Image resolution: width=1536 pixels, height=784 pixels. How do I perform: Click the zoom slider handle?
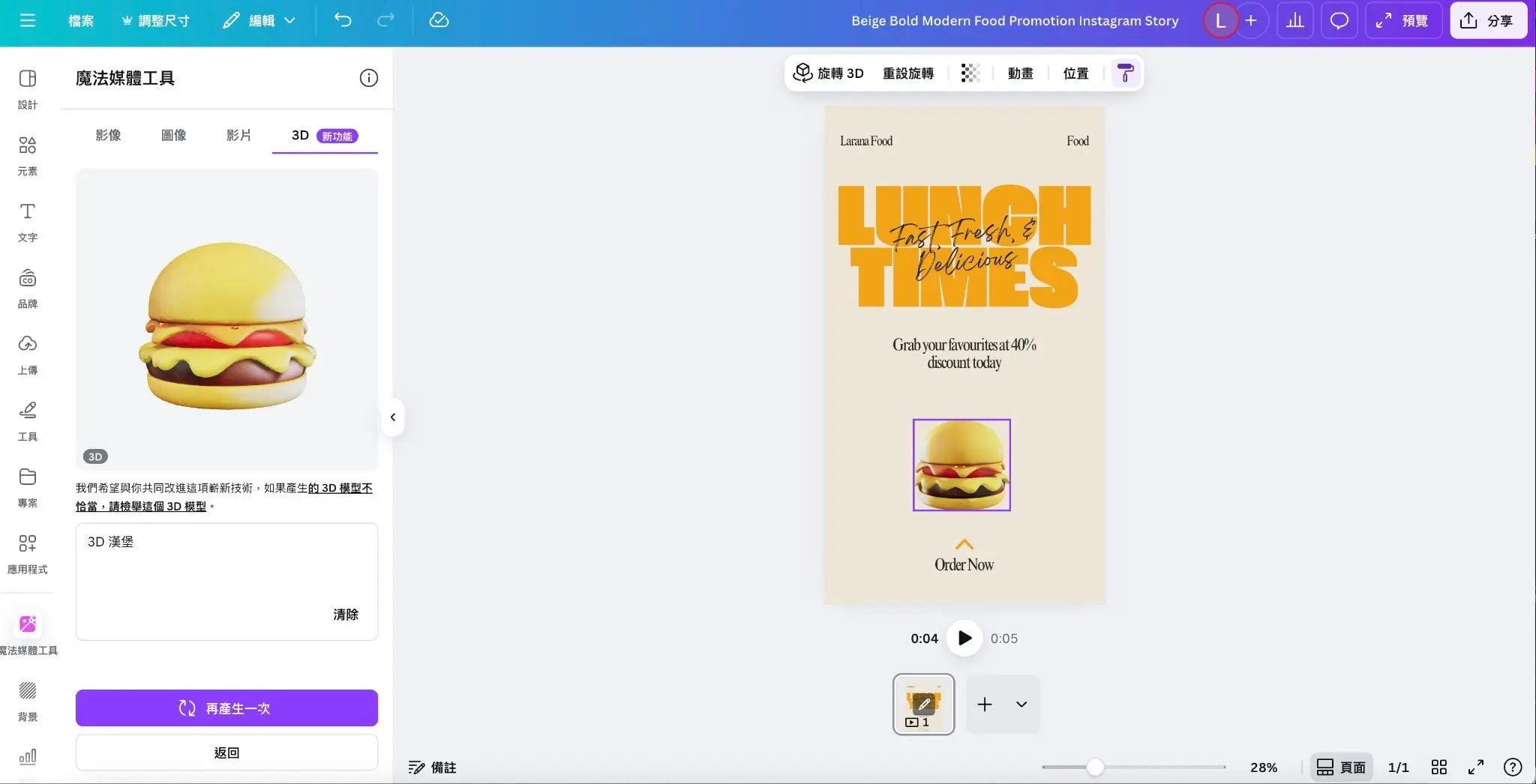click(x=1095, y=767)
